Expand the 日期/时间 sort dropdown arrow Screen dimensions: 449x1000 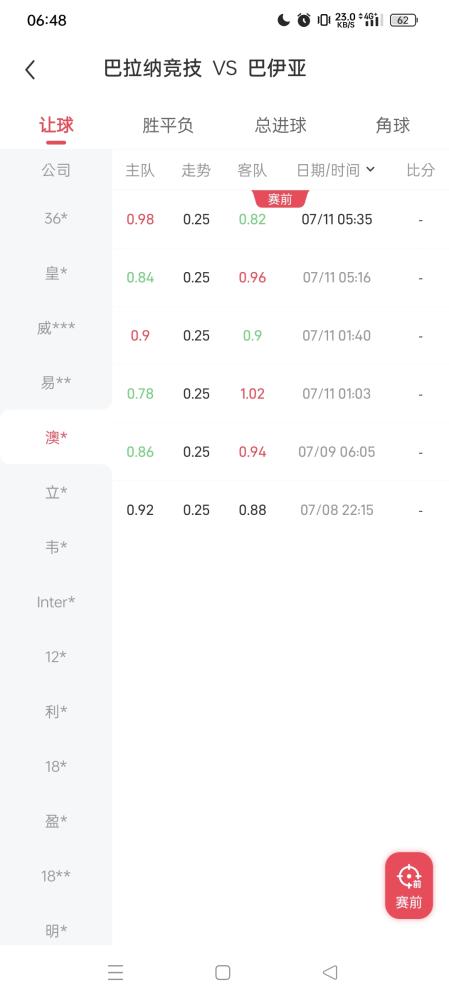(x=371, y=170)
